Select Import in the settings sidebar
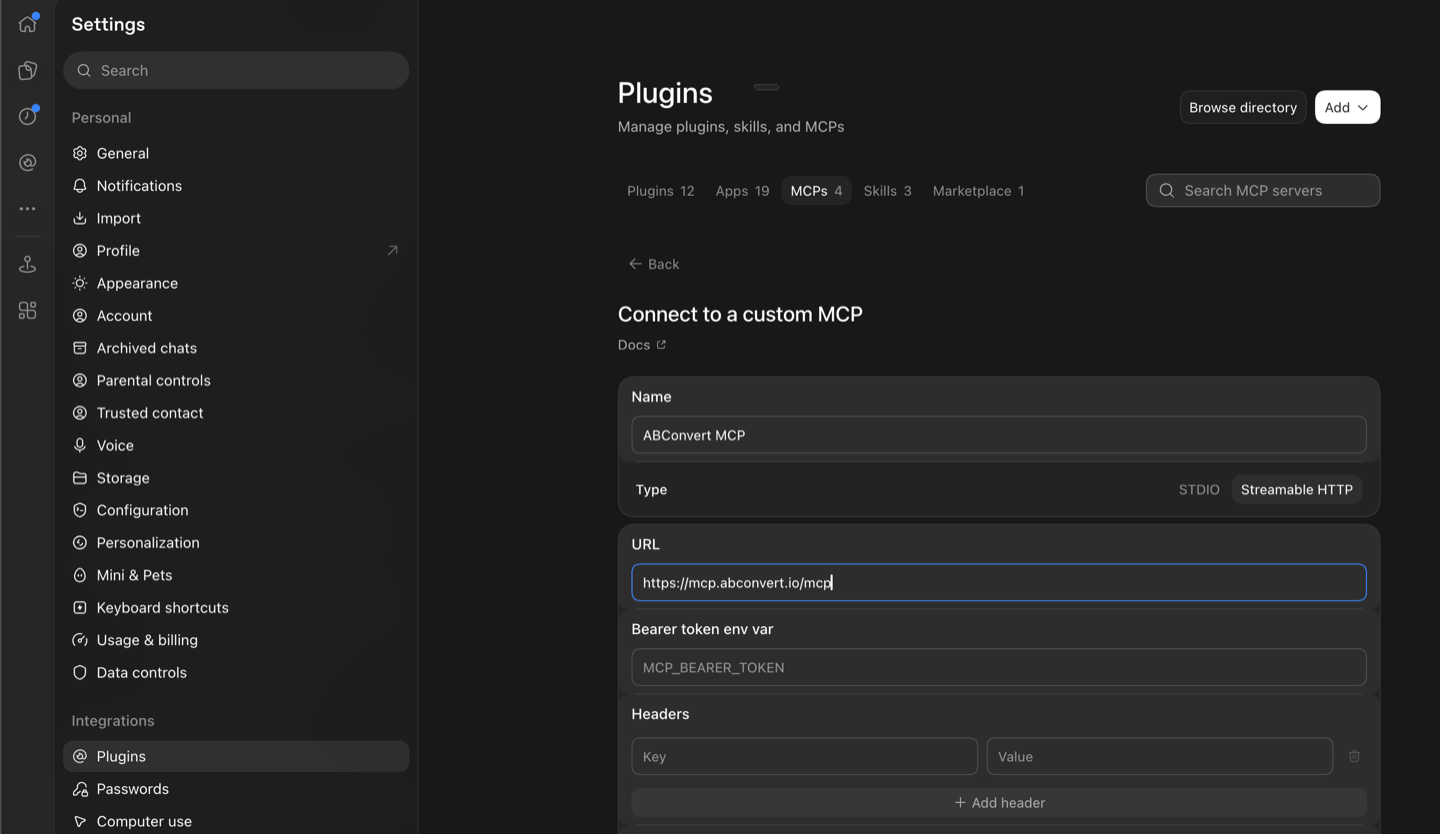 click(x=236, y=218)
